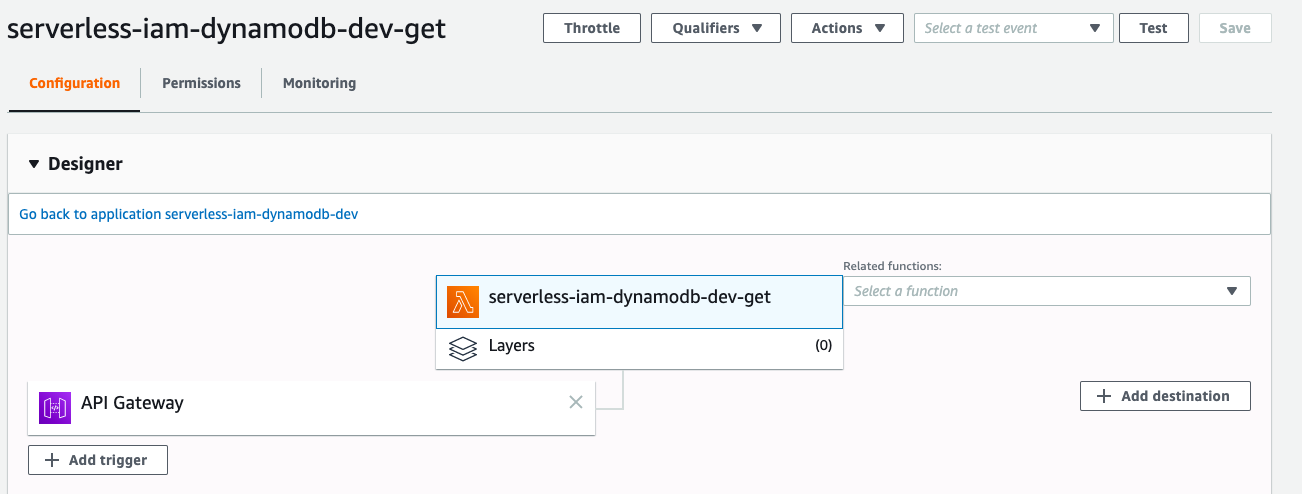Click the Throttle button
This screenshot has height=494, width=1302.
tap(592, 28)
